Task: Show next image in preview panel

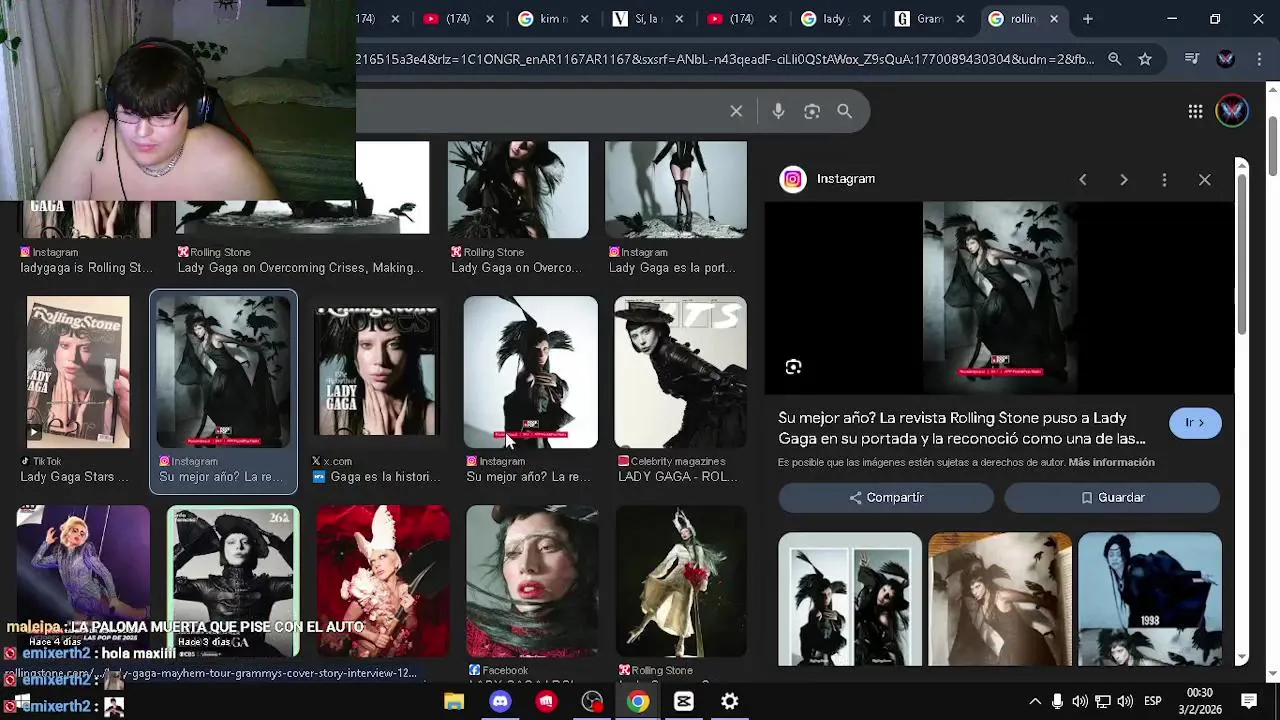Action: click(1124, 179)
